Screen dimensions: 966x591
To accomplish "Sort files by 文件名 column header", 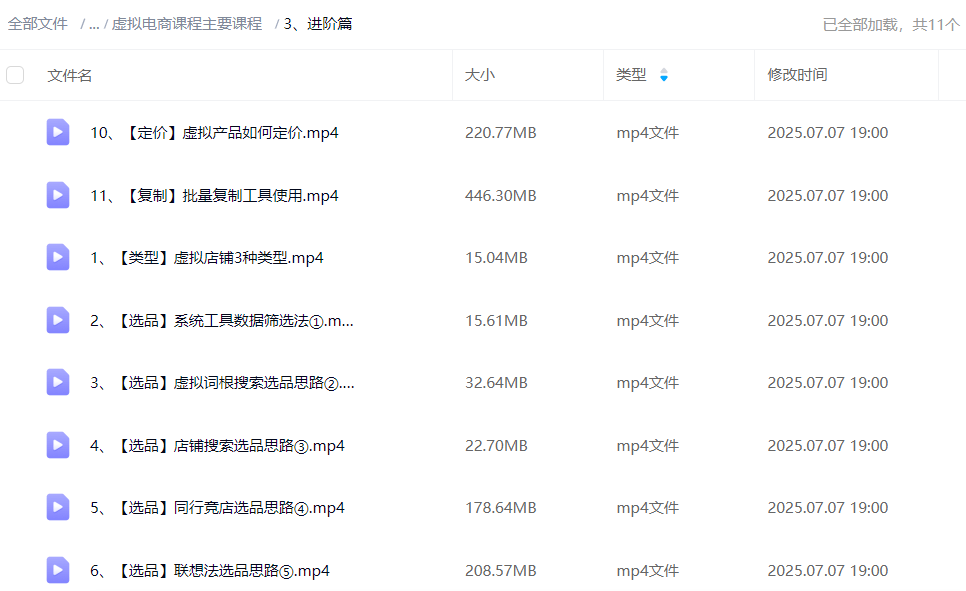I will click(70, 75).
